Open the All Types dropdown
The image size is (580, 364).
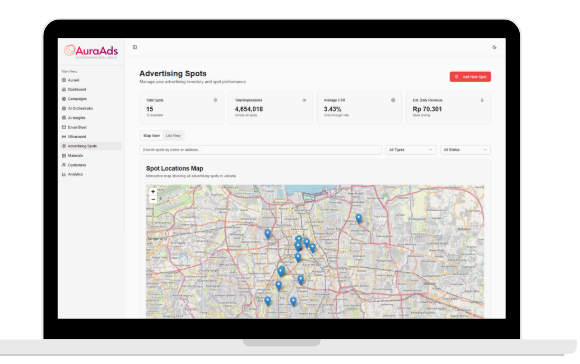pyautogui.click(x=411, y=150)
